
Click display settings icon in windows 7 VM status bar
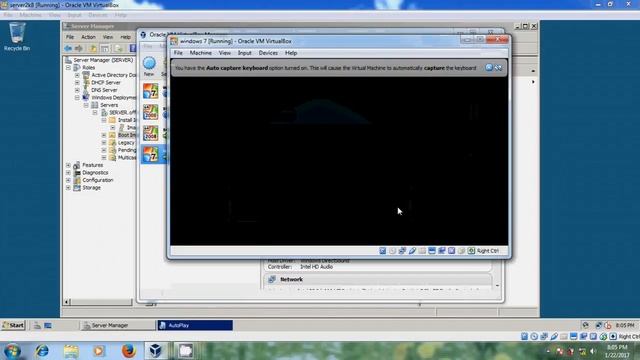pyautogui.click(x=432, y=251)
